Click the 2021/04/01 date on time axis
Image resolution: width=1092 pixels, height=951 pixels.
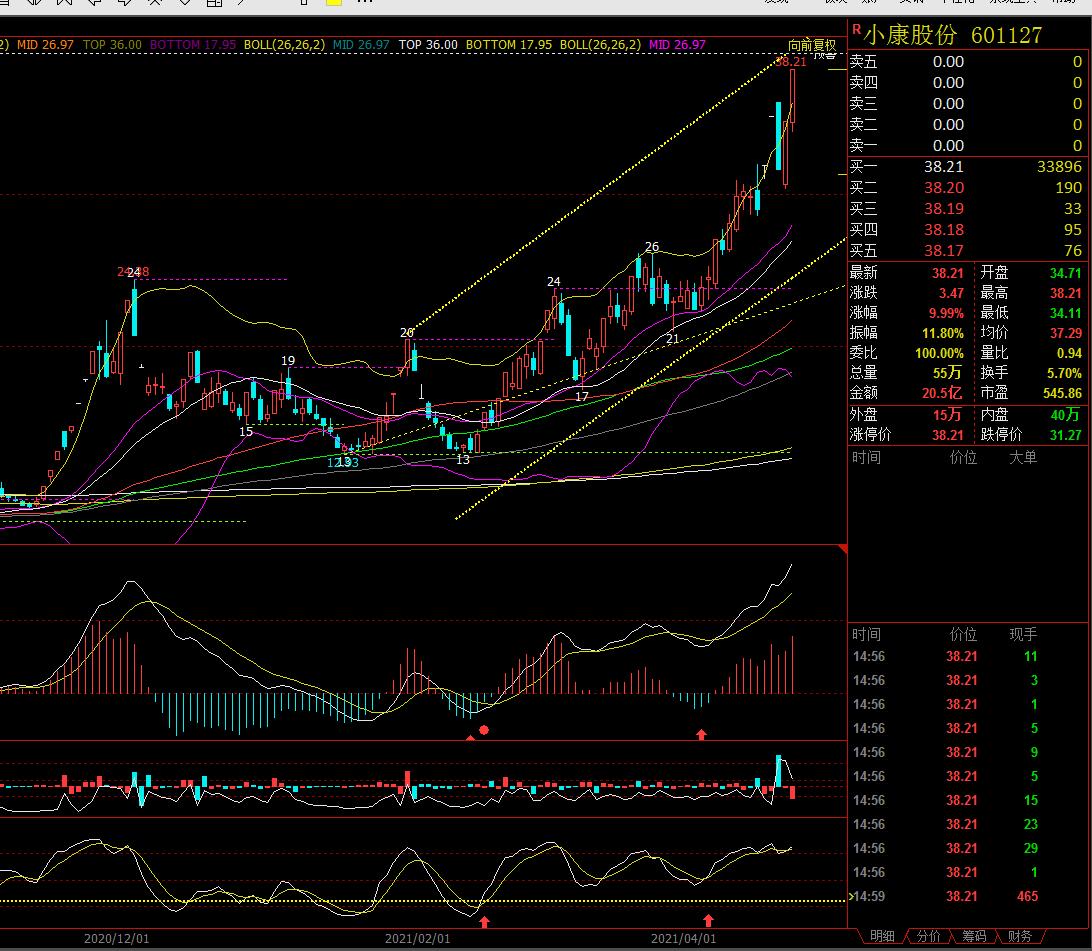(683, 938)
